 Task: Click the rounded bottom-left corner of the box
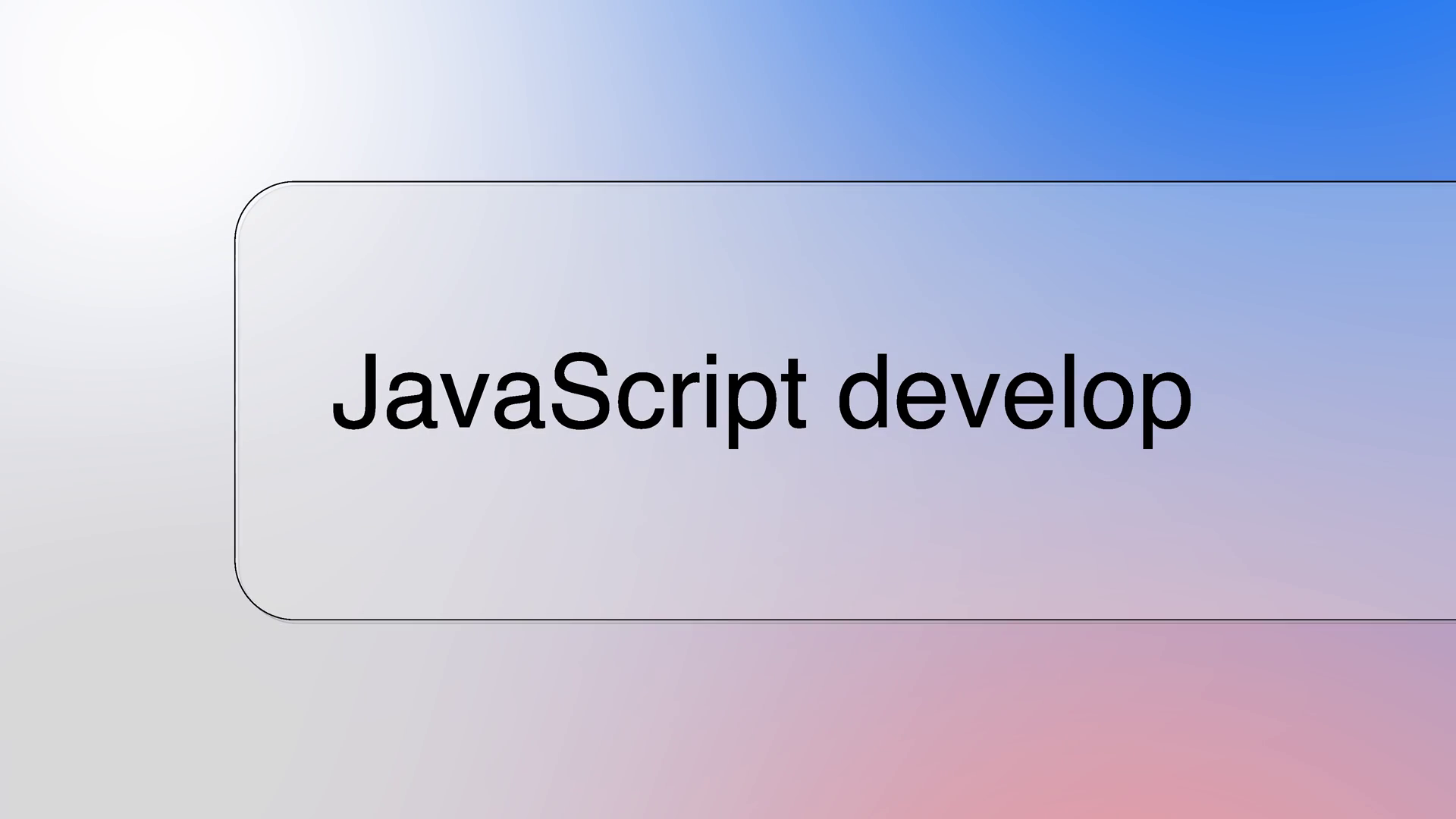pyautogui.click(x=252, y=604)
